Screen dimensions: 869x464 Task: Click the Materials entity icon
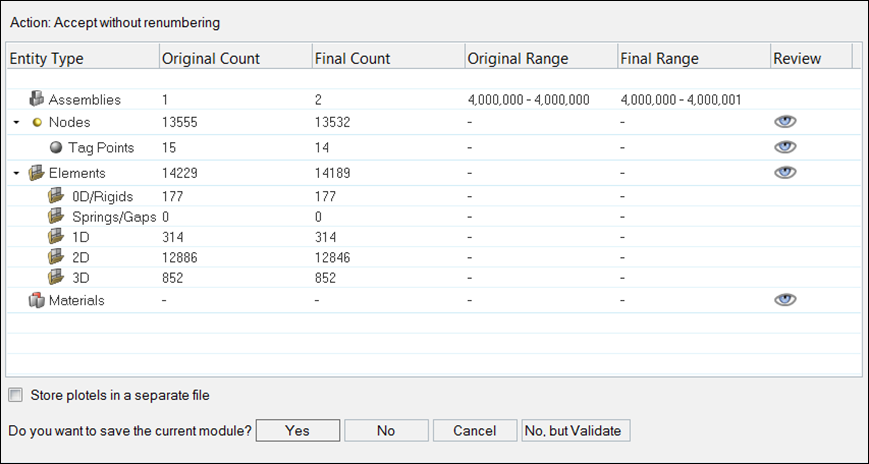(x=37, y=300)
